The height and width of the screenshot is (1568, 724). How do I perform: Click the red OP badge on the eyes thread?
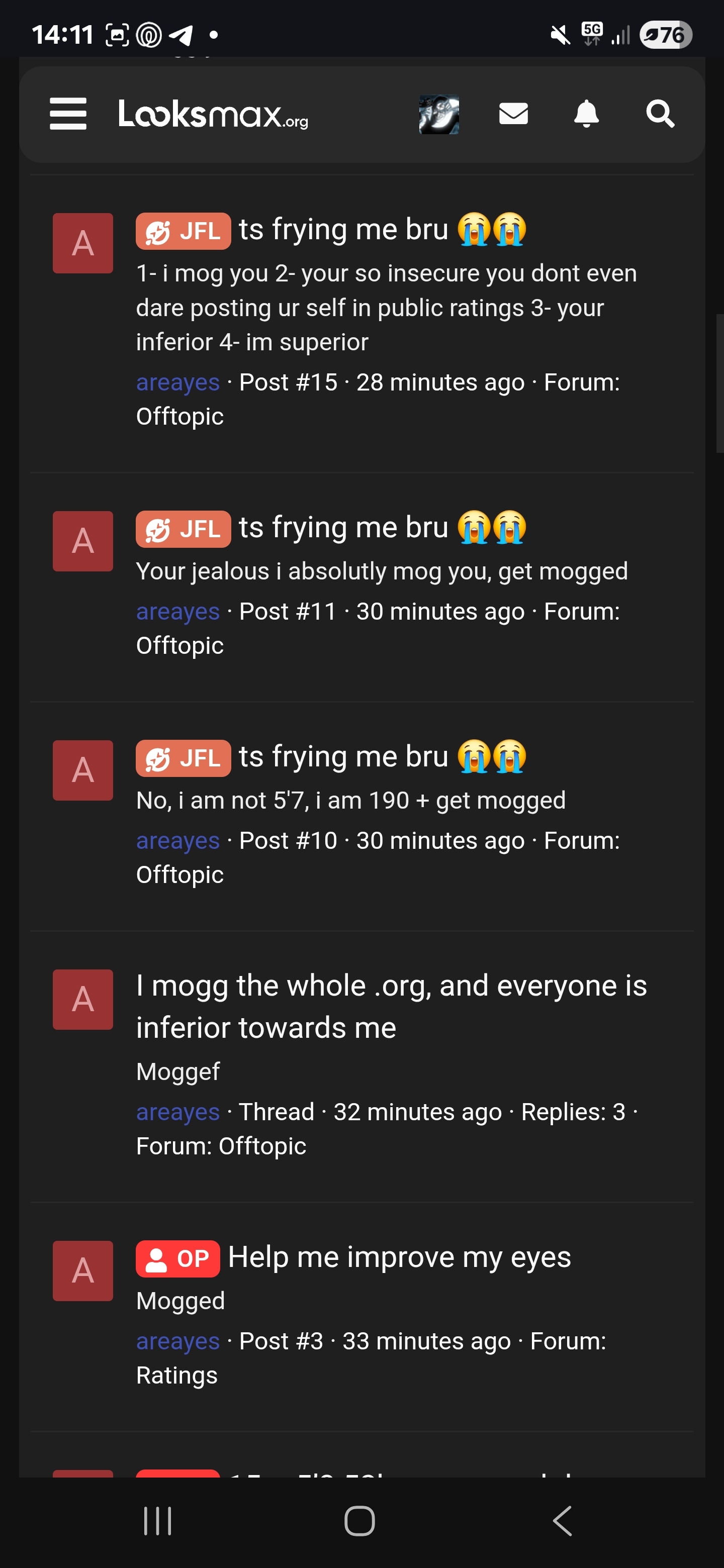(x=177, y=1256)
